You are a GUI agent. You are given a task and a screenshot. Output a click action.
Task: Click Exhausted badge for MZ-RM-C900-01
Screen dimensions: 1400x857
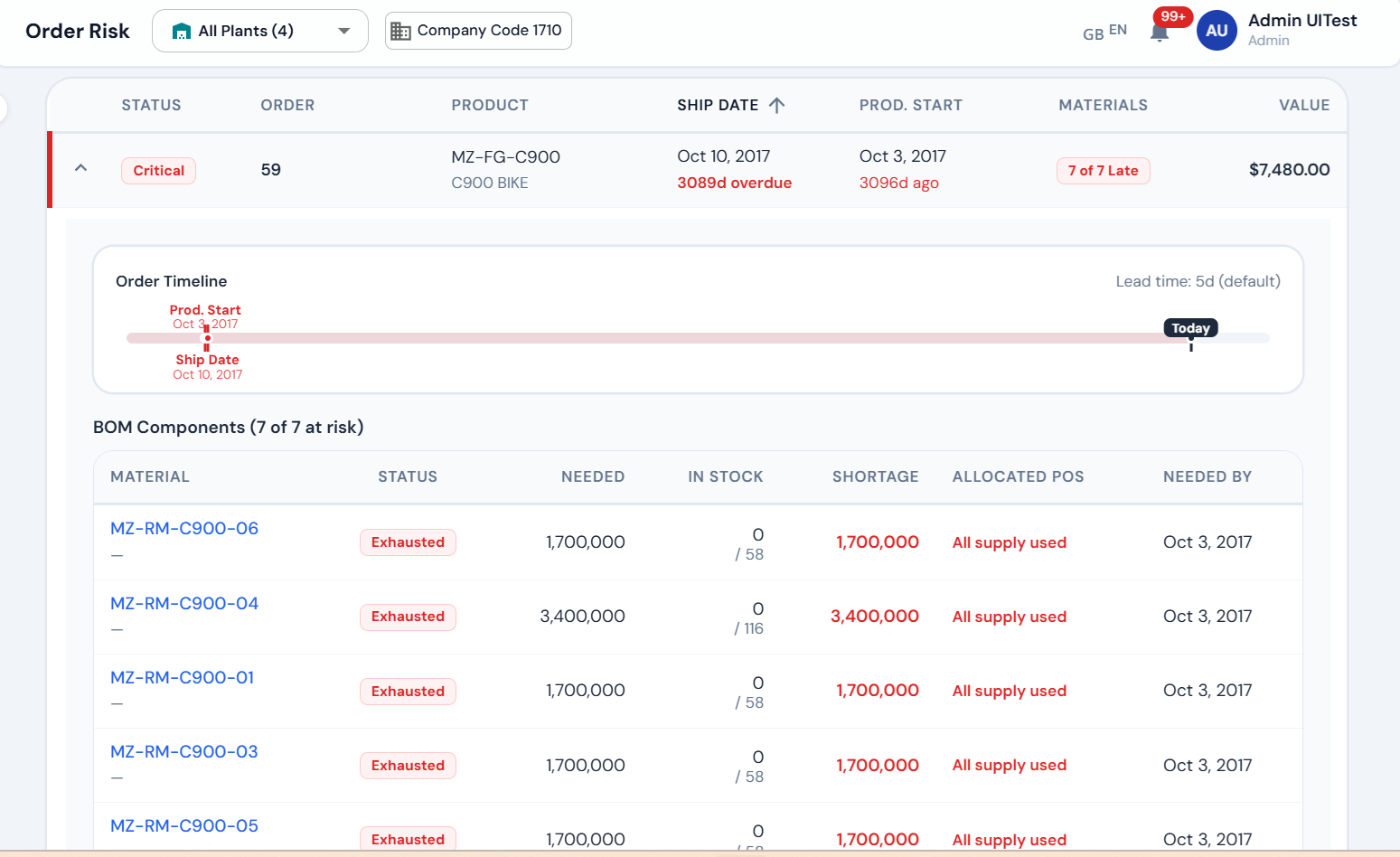coord(408,691)
